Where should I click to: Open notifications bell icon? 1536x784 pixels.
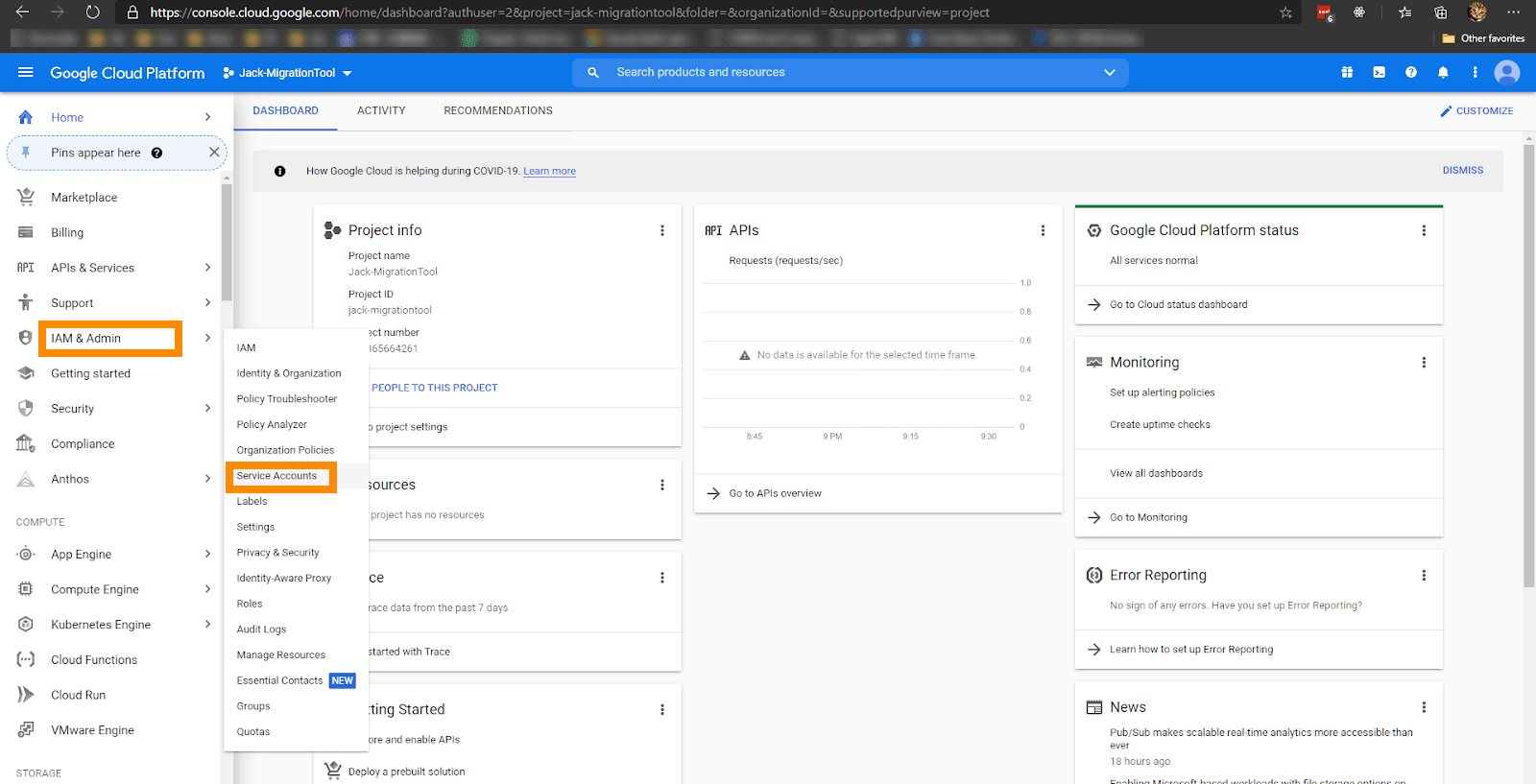coord(1443,73)
